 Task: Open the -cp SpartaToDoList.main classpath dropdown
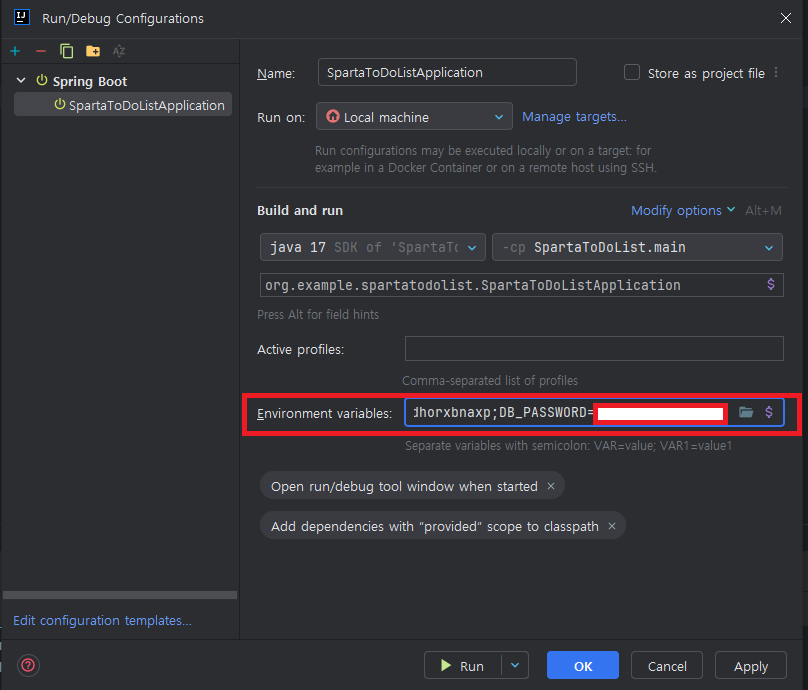point(637,247)
